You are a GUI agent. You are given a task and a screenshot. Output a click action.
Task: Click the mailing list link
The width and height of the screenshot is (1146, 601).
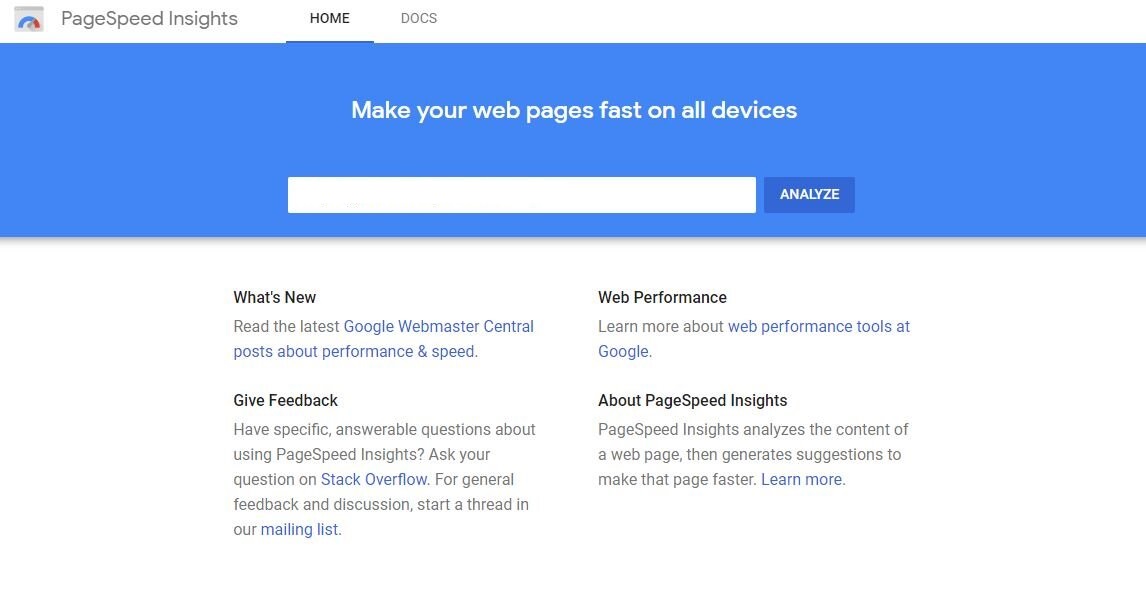(300, 529)
